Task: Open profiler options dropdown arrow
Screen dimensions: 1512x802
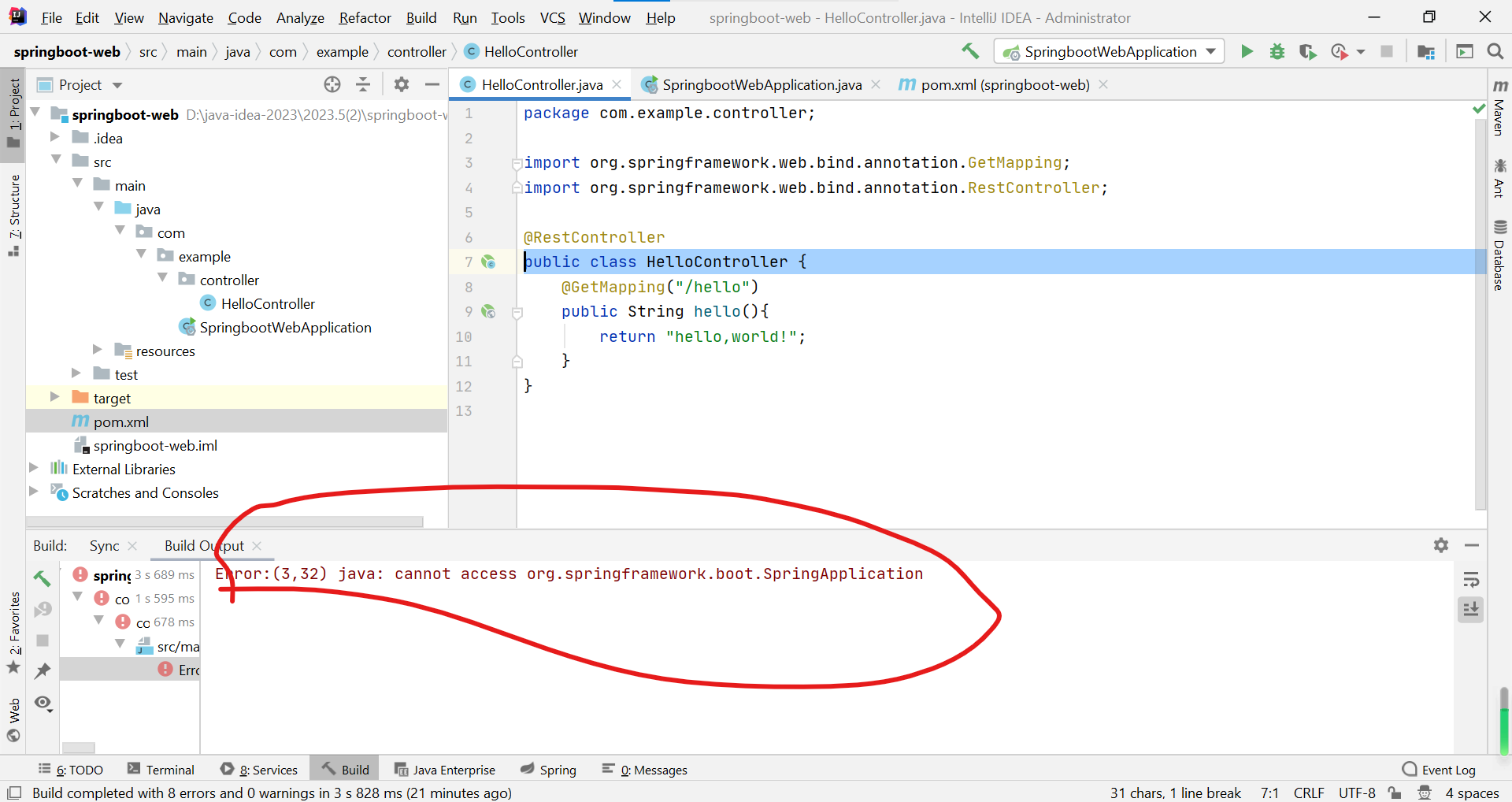Action: click(x=1361, y=52)
